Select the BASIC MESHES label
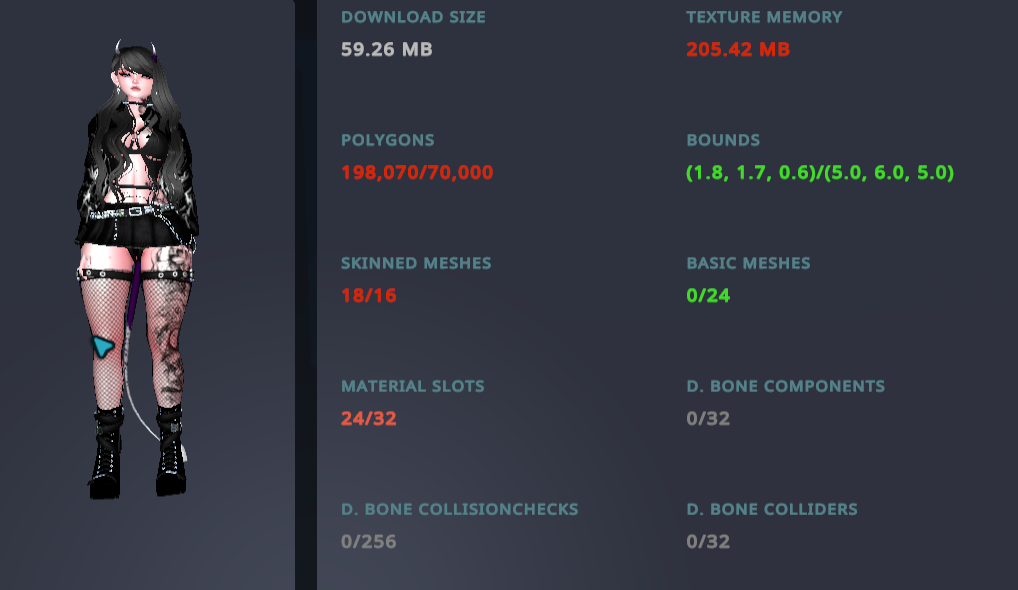1018x590 pixels. pyautogui.click(x=748, y=264)
